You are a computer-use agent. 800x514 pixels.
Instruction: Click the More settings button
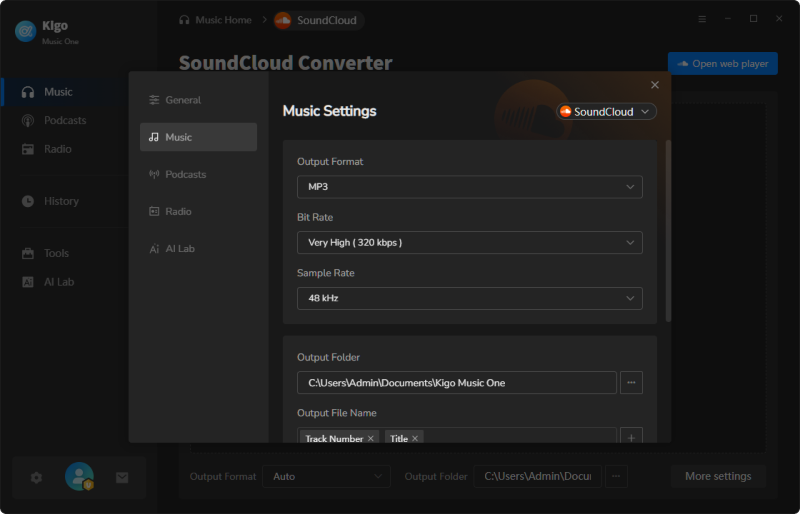coord(718,476)
